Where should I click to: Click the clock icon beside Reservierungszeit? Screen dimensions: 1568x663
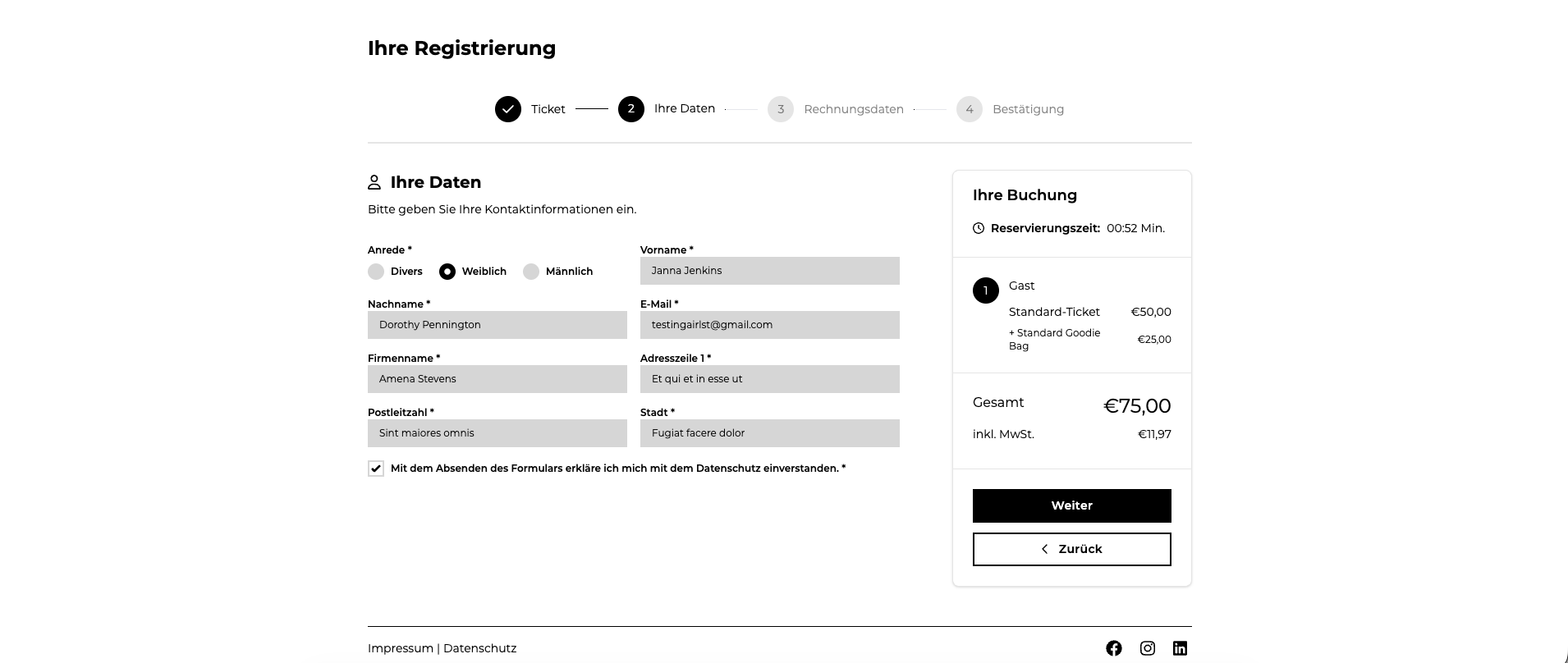click(x=979, y=228)
